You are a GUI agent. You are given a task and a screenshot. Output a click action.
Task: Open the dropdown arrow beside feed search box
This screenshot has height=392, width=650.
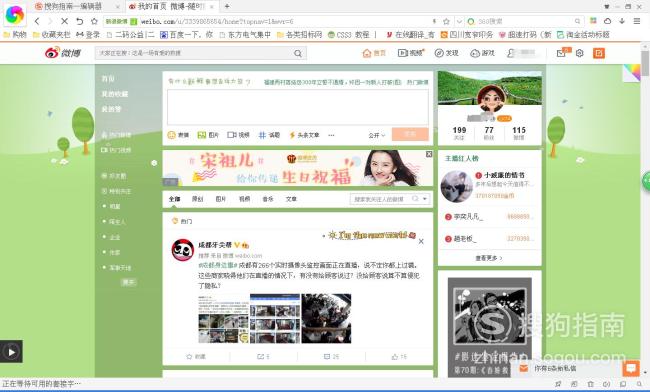[425, 199]
